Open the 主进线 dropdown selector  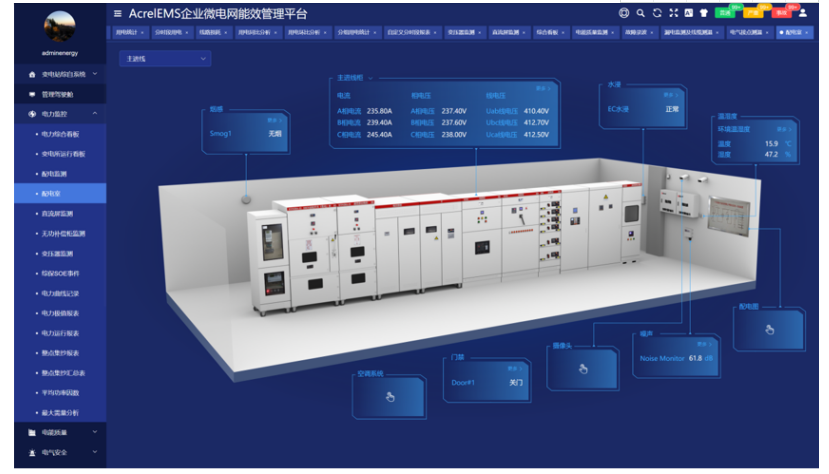tap(164, 59)
